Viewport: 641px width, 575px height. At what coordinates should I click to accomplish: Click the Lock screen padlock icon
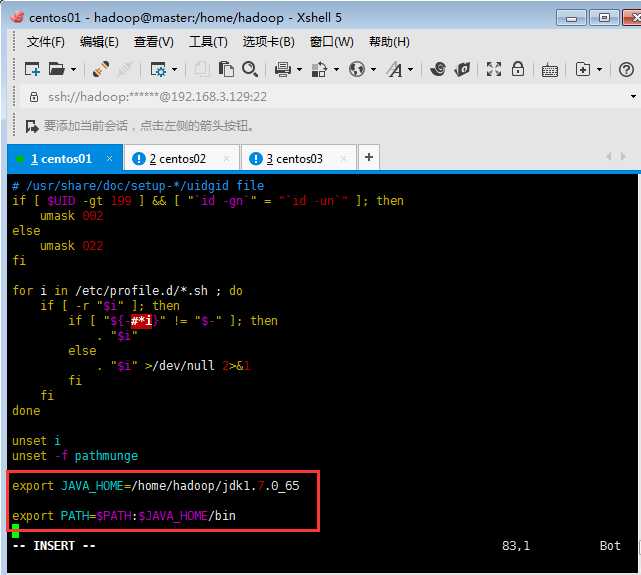tap(518, 69)
